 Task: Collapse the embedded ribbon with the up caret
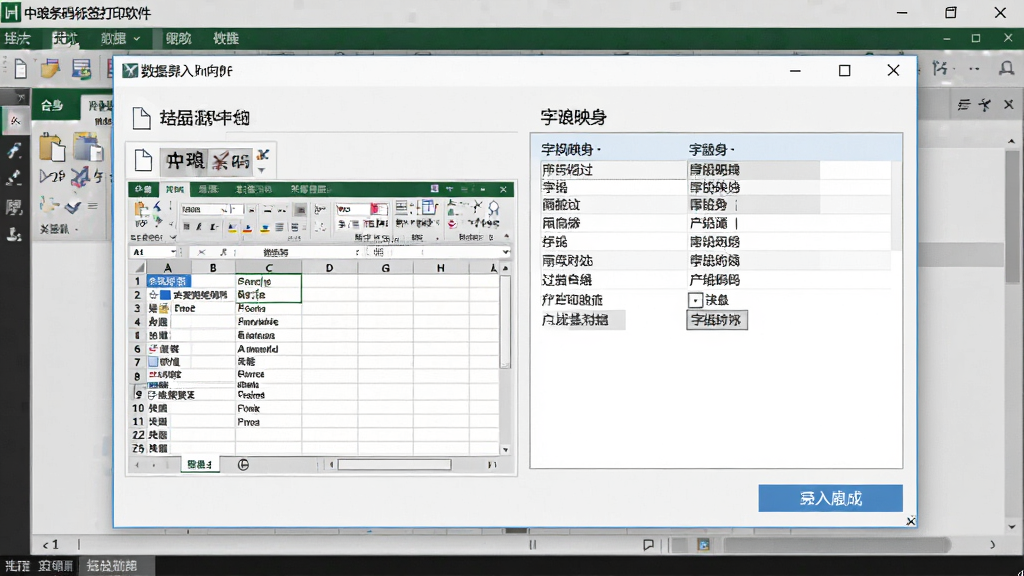tap(507, 236)
